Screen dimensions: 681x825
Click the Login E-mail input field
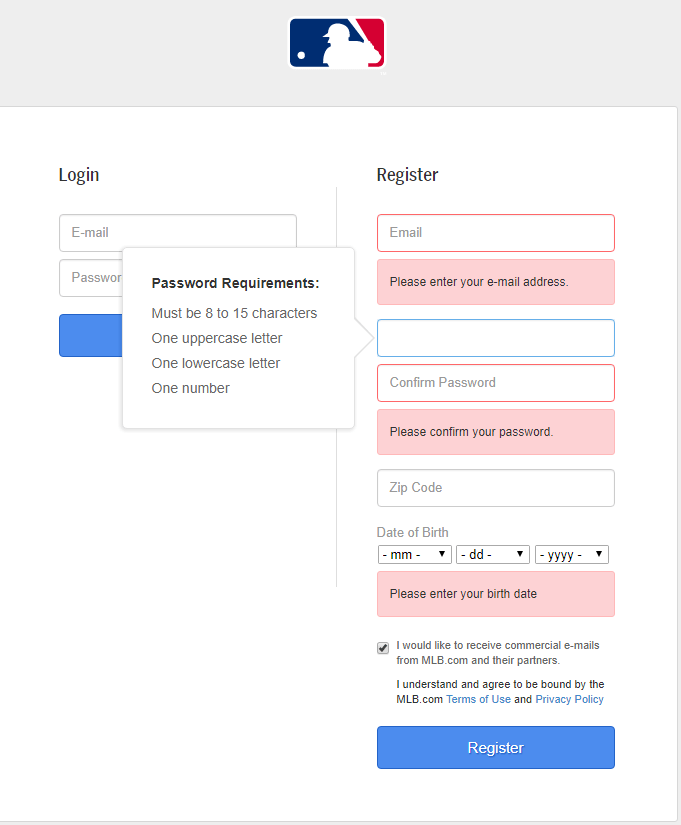point(177,232)
